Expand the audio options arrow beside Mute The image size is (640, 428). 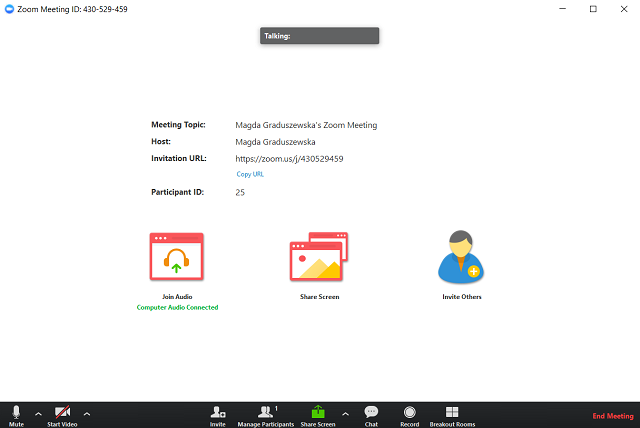(39, 413)
